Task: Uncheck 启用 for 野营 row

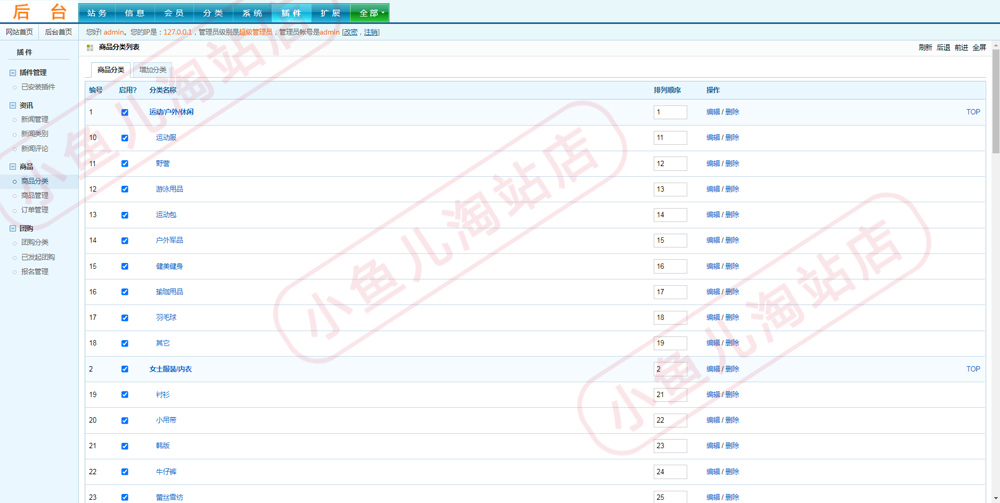Action: point(124,163)
